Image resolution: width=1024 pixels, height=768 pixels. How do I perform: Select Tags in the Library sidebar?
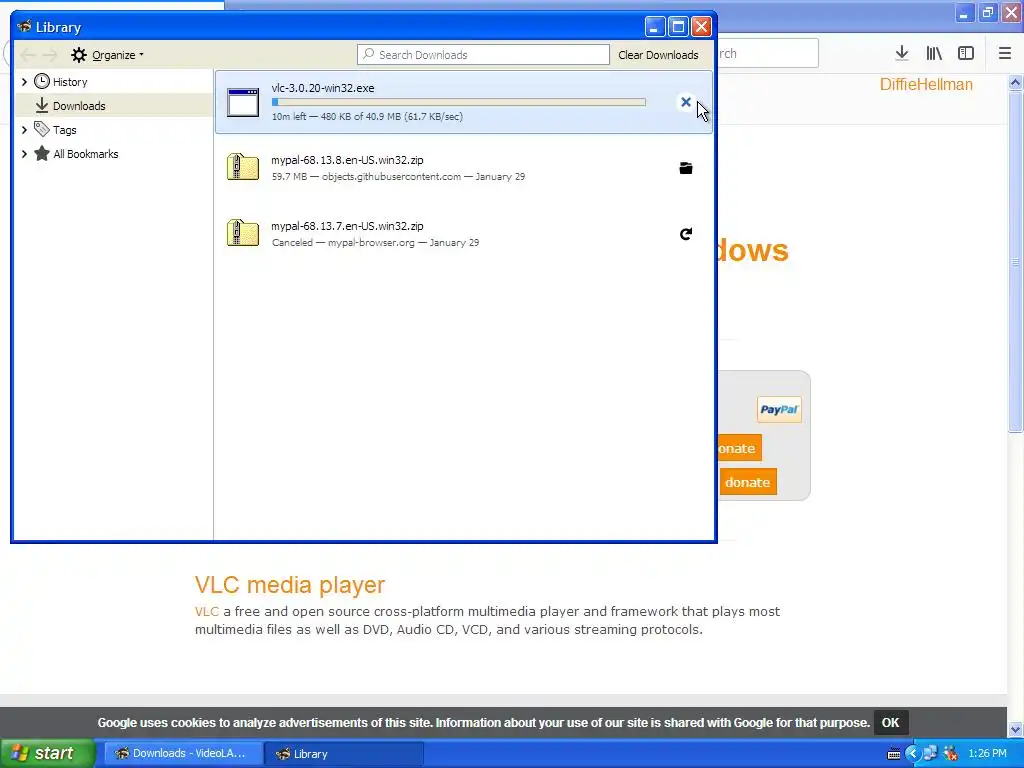click(x=65, y=130)
